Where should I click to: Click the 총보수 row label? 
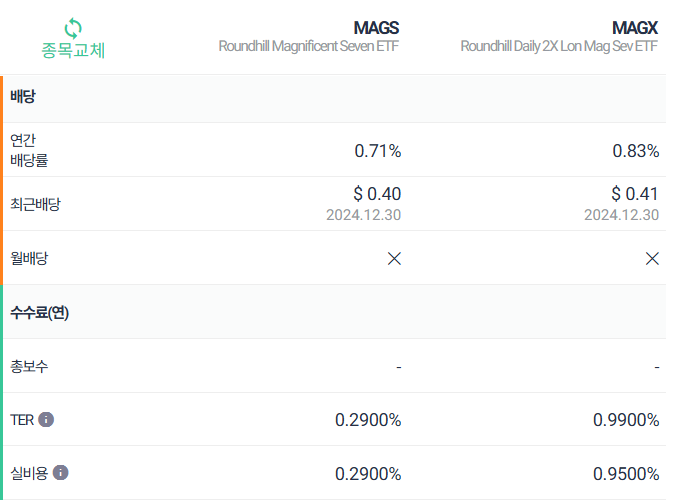click(x=29, y=366)
